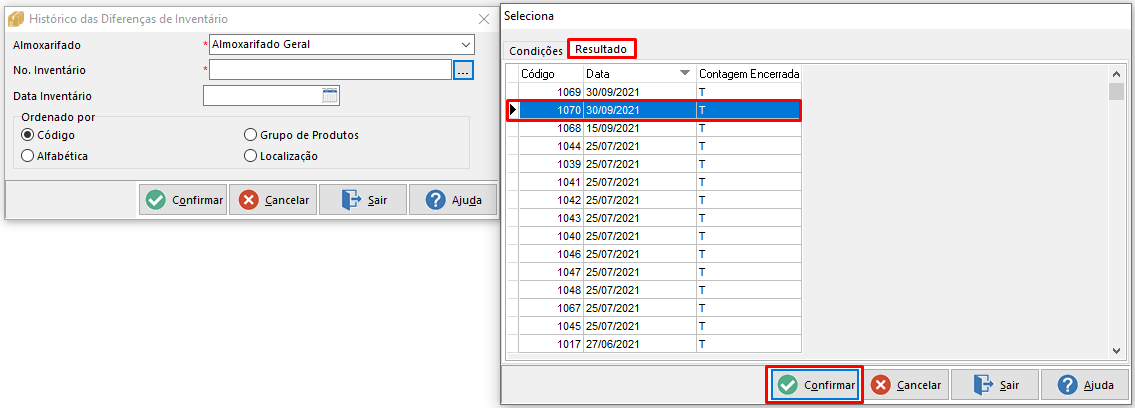
Task: Click Sair in the Seleciona window
Action: (995, 385)
